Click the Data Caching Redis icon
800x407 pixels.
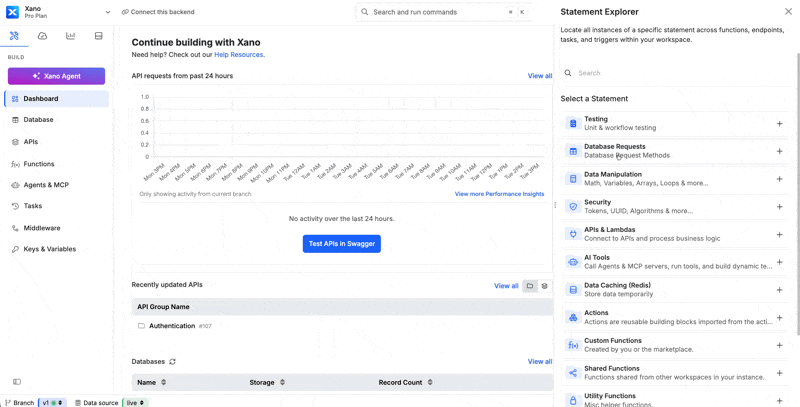click(573, 290)
